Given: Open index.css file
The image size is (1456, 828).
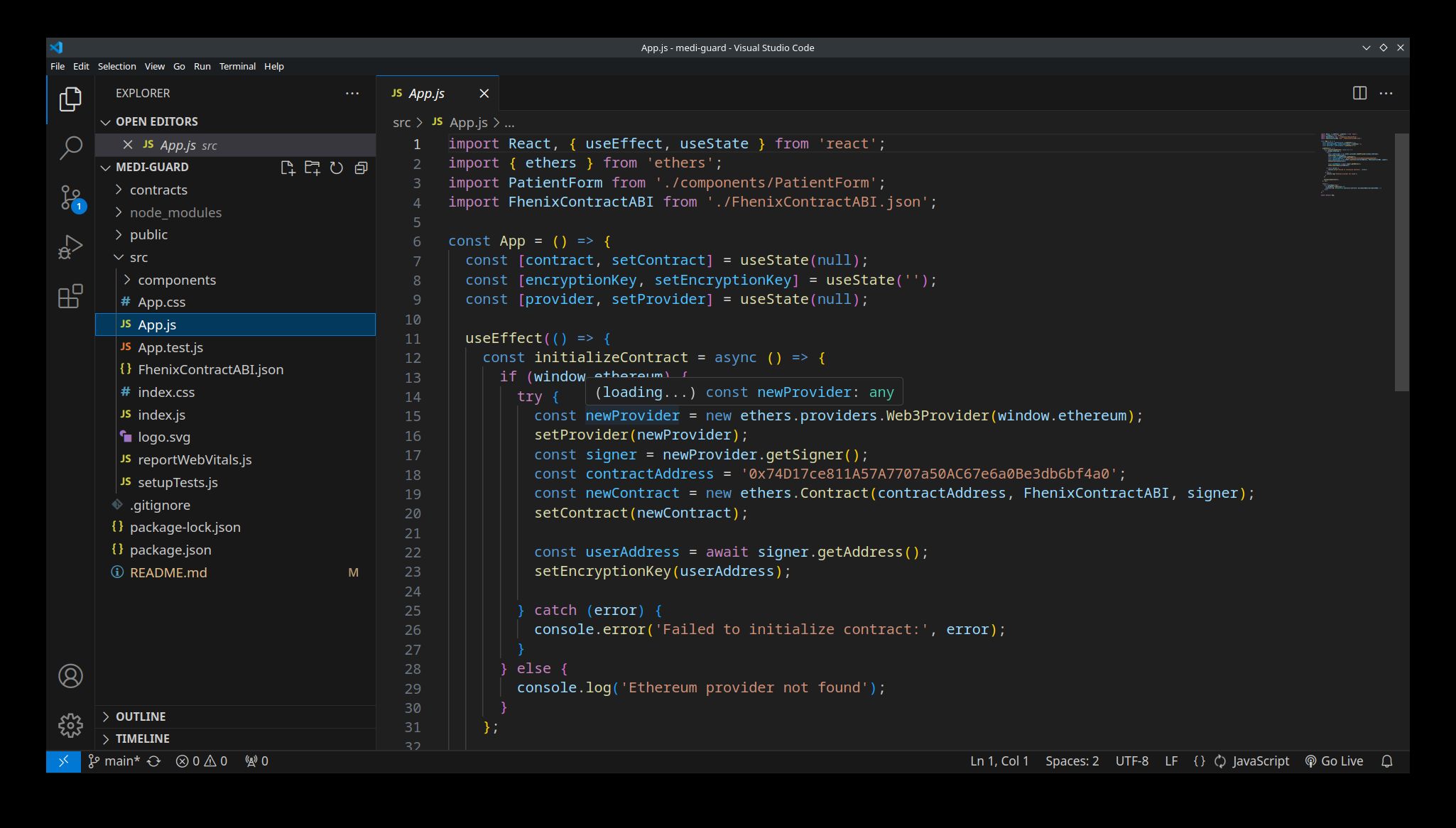Looking at the screenshot, I should [x=235, y=392].
